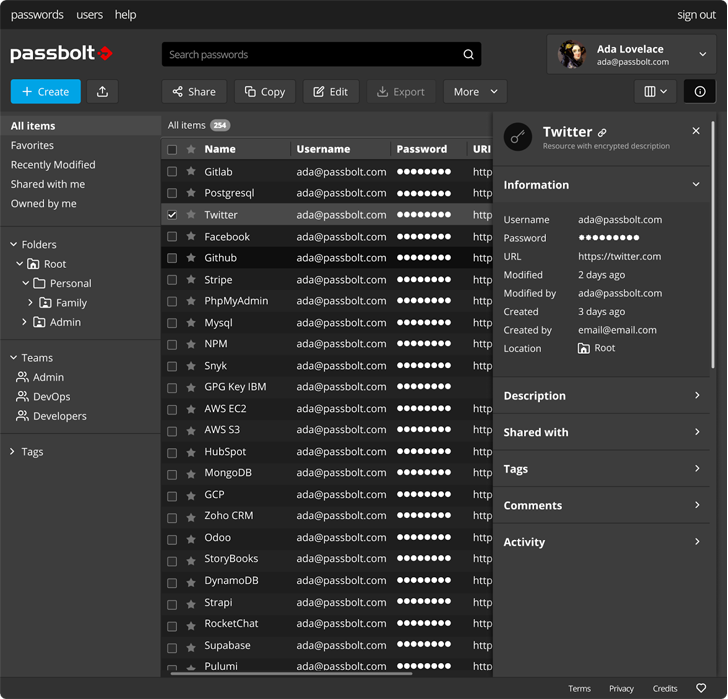
Task: Star the Gitlab entry as favorite
Action: pos(191,172)
